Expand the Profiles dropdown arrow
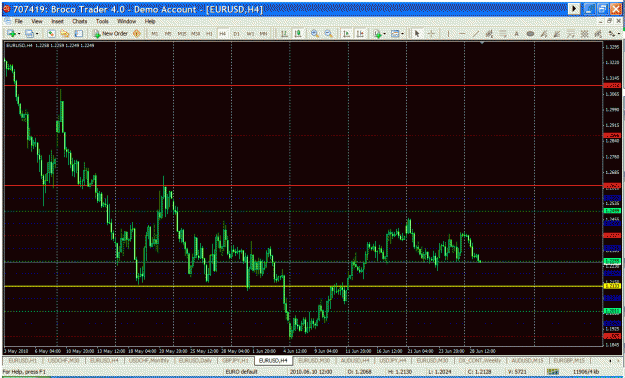The height and width of the screenshot is (378, 625). coord(37,34)
